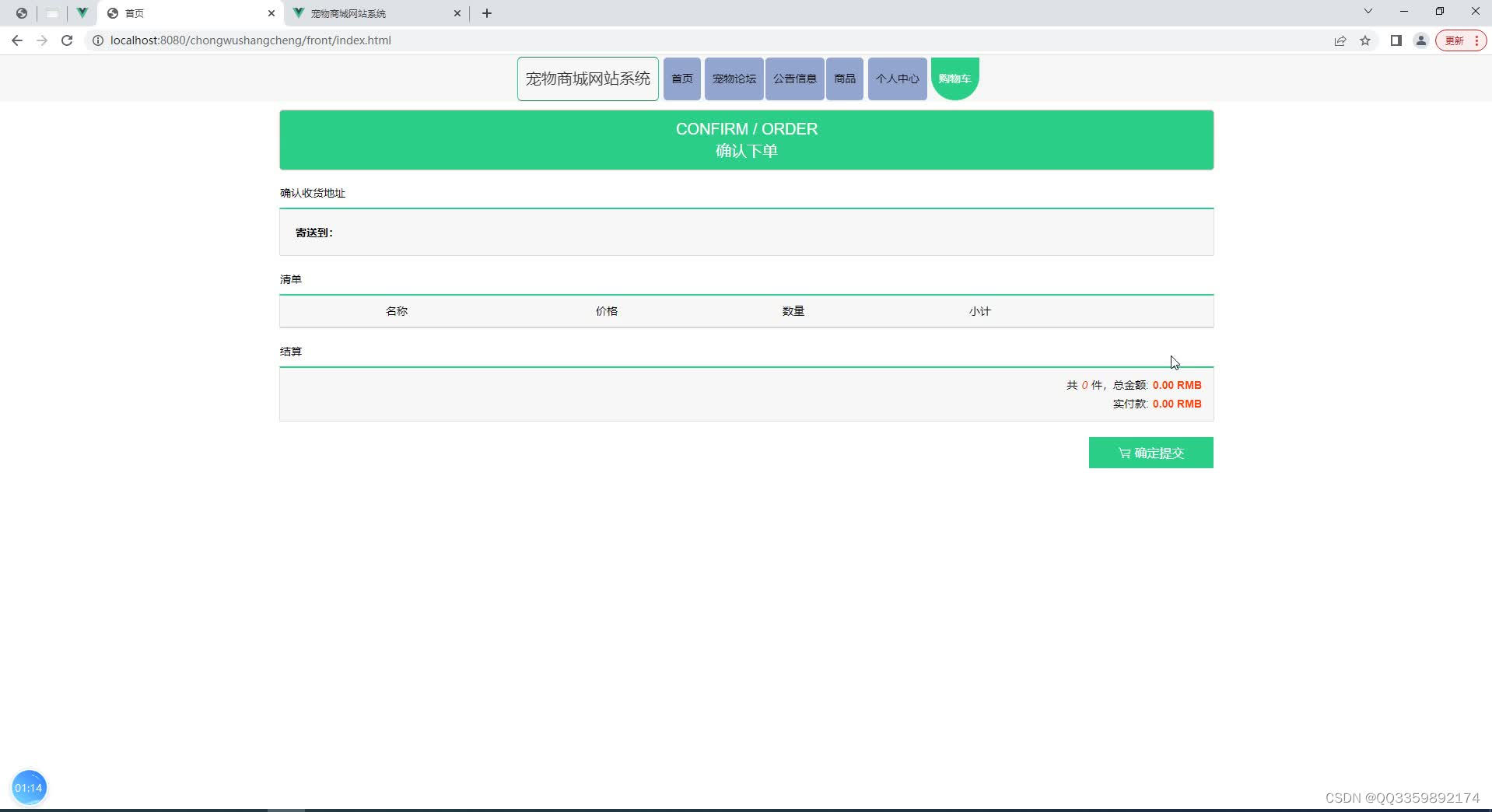Open the user profile avatar icon
Screen dimensions: 1492x812
(1420, 40)
